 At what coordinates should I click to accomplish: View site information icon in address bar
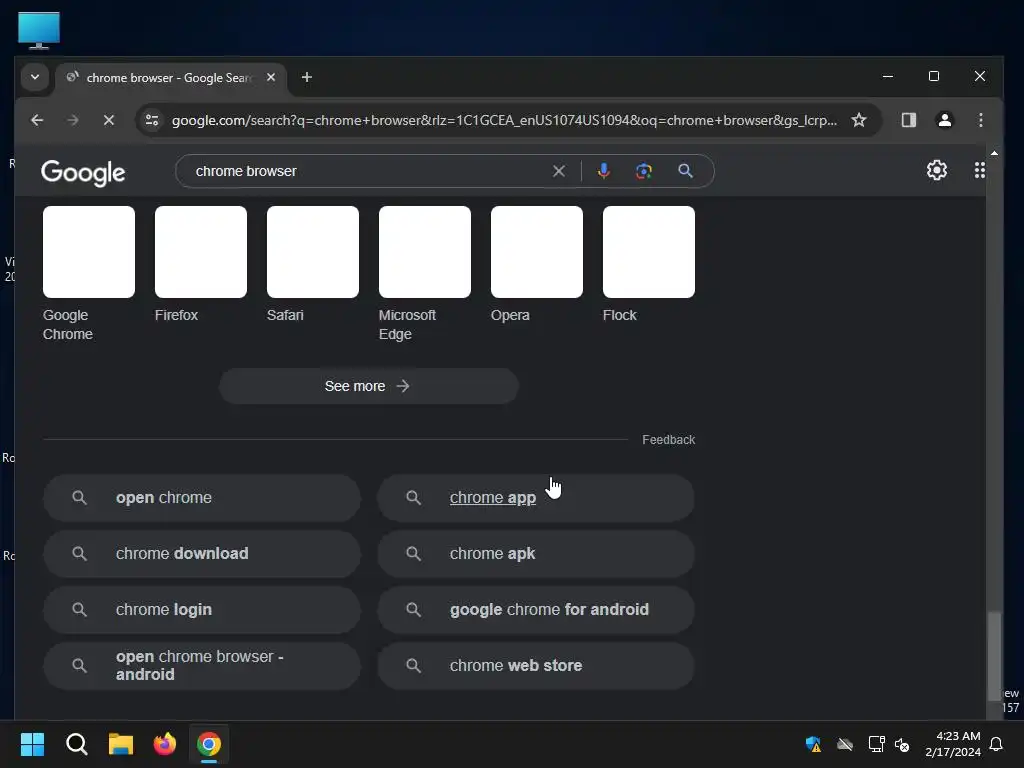[152, 120]
